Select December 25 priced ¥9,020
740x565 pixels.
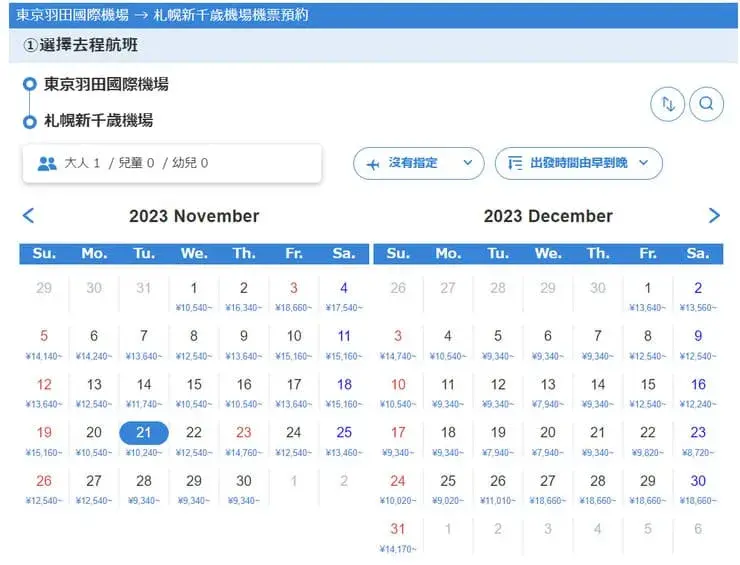pos(448,488)
